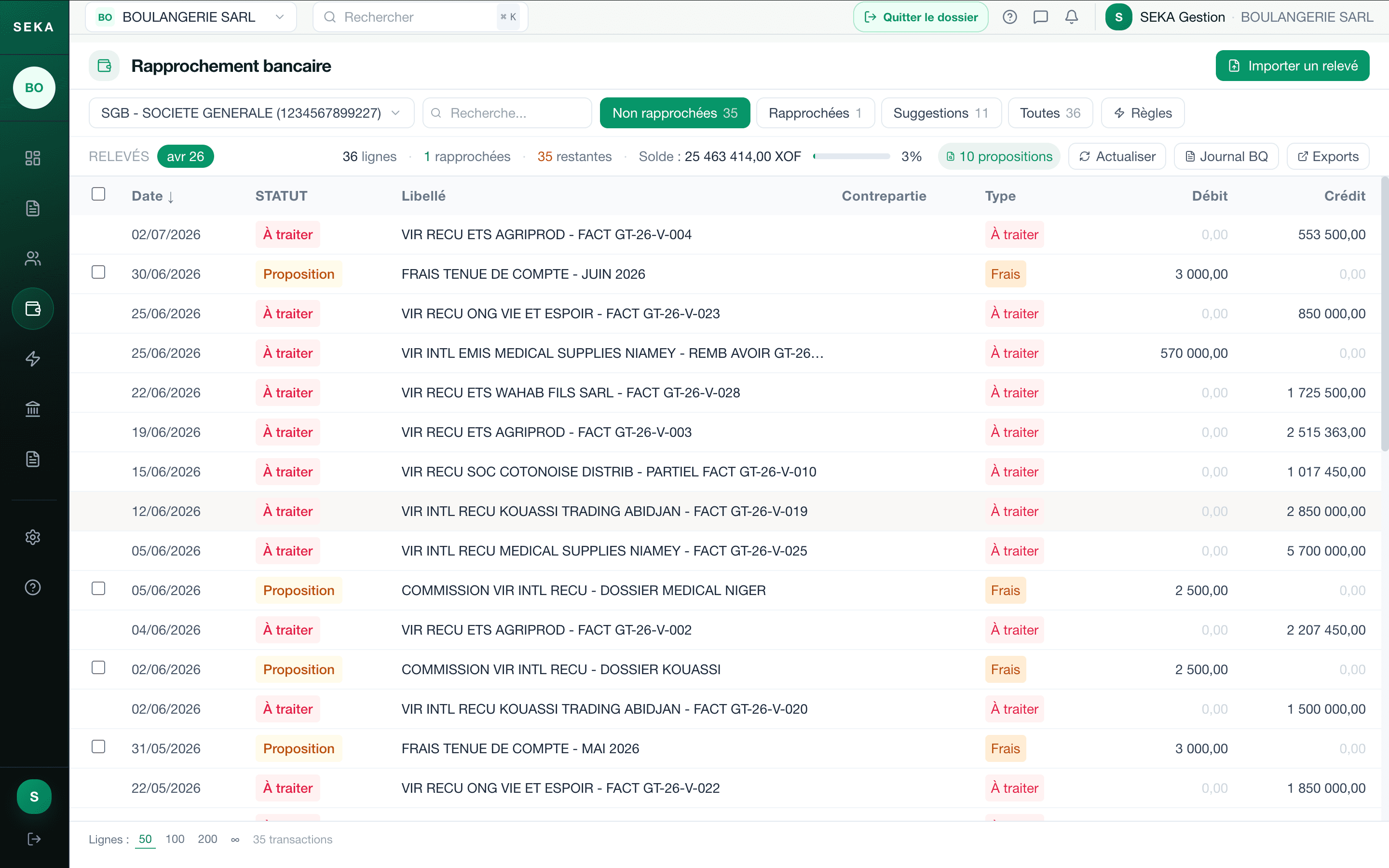This screenshot has width=1389, height=868.
Task: Open the SGB - SOCIETE GENERALE account dropdown
Action: pyautogui.click(x=251, y=113)
